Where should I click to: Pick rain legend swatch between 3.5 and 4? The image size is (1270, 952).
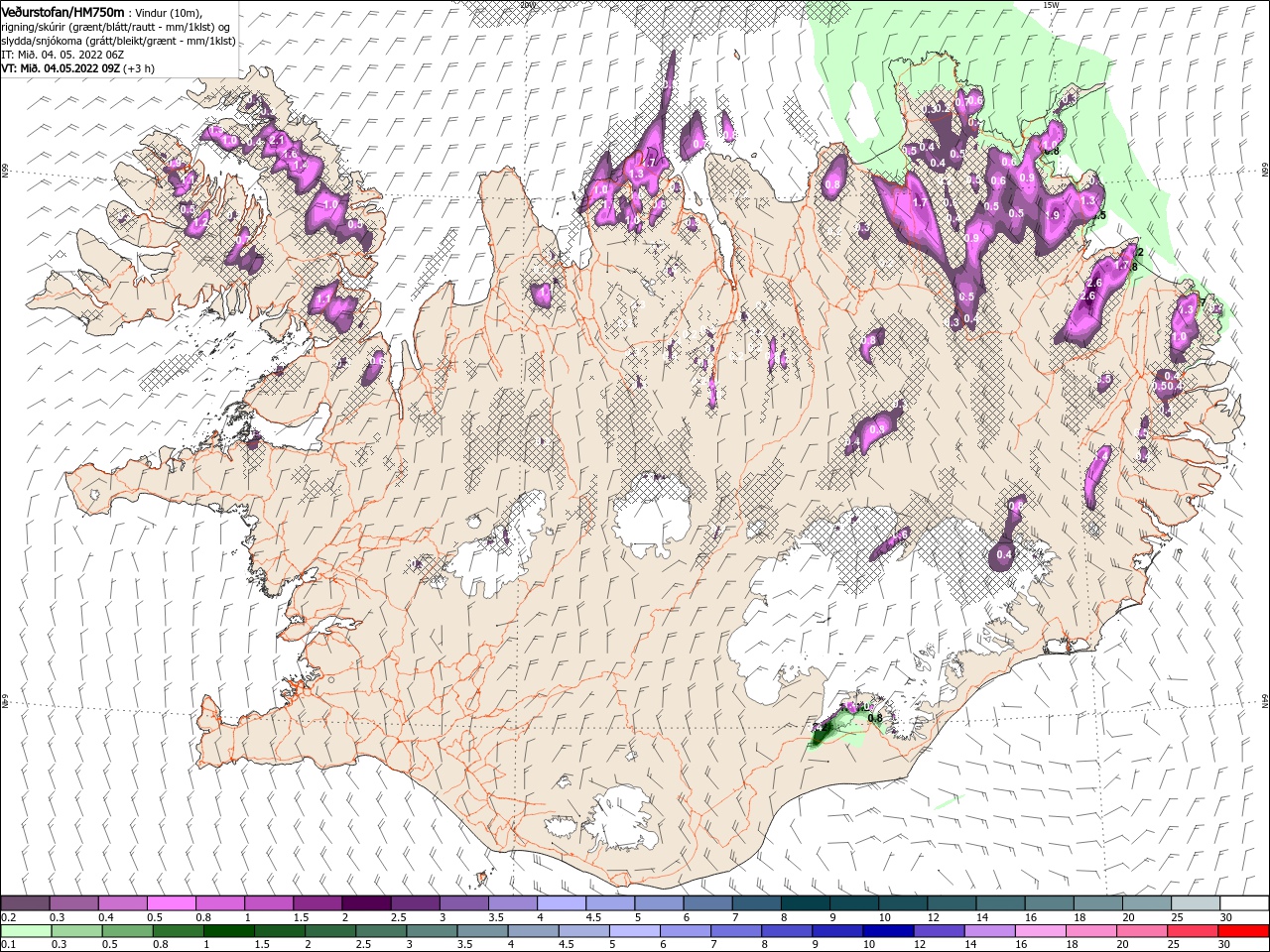pyautogui.click(x=483, y=931)
